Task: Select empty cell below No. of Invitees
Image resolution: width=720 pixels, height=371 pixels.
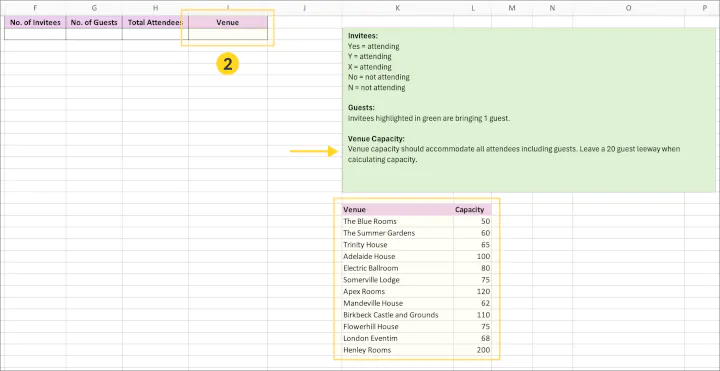Action: (x=35, y=34)
